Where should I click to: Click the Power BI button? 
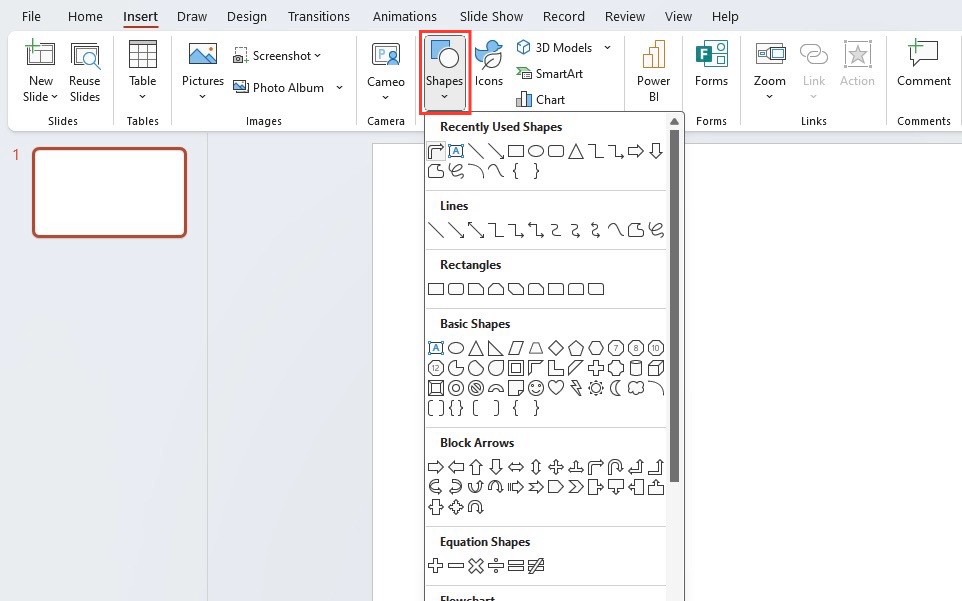[x=653, y=71]
